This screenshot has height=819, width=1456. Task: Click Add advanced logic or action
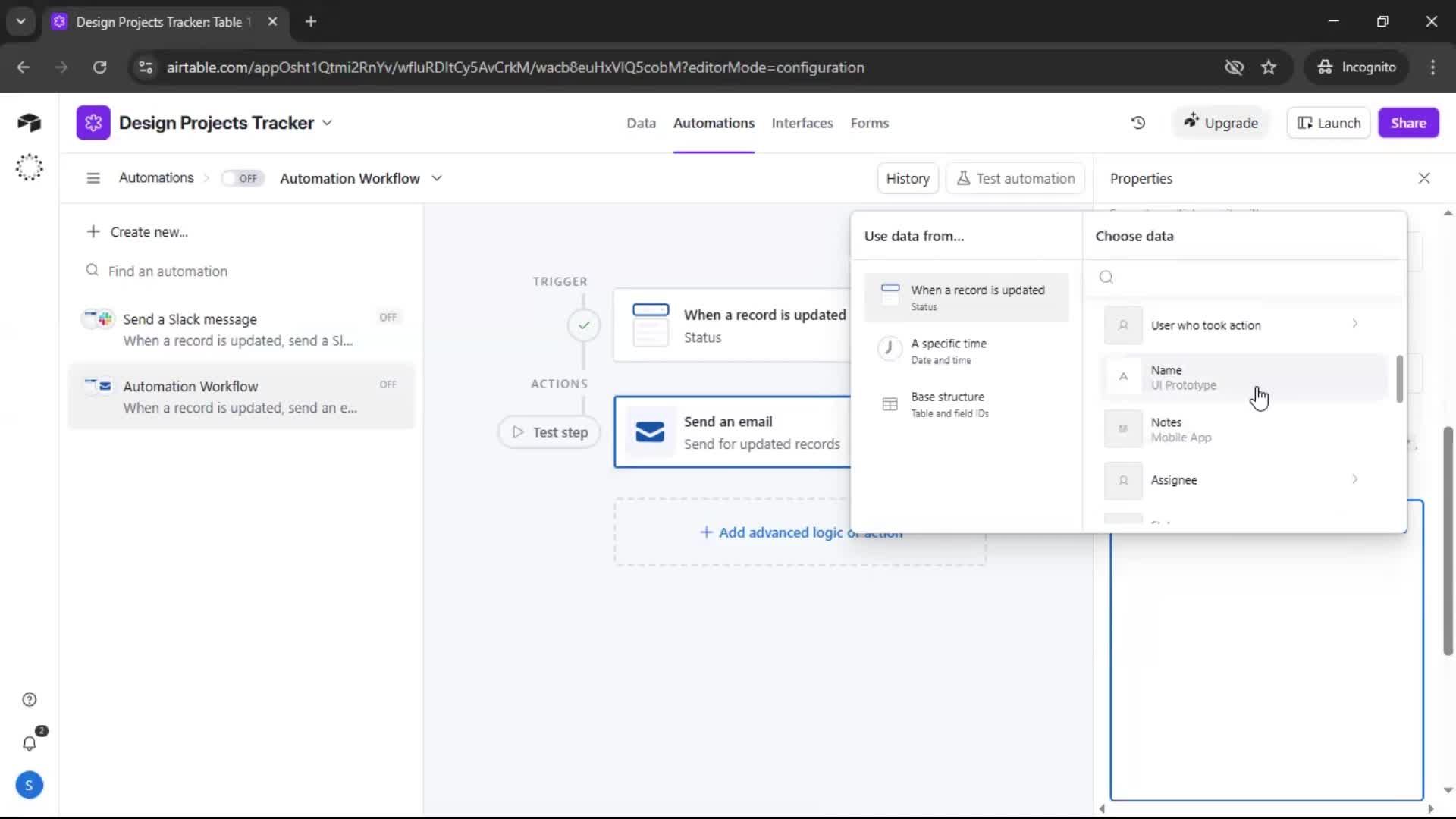(801, 532)
